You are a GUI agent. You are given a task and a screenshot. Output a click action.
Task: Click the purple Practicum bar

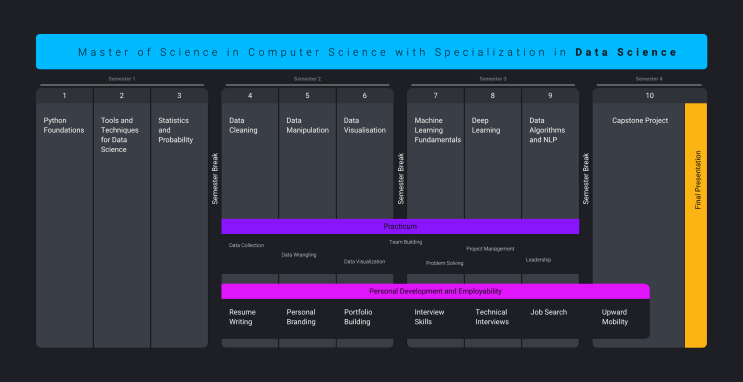[x=400, y=227]
